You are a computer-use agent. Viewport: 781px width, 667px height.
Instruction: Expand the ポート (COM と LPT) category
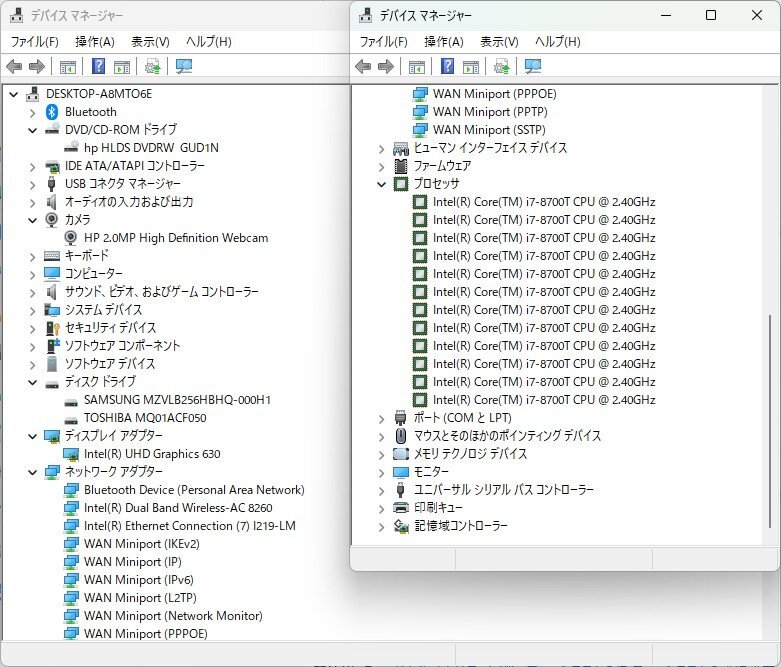coord(381,418)
